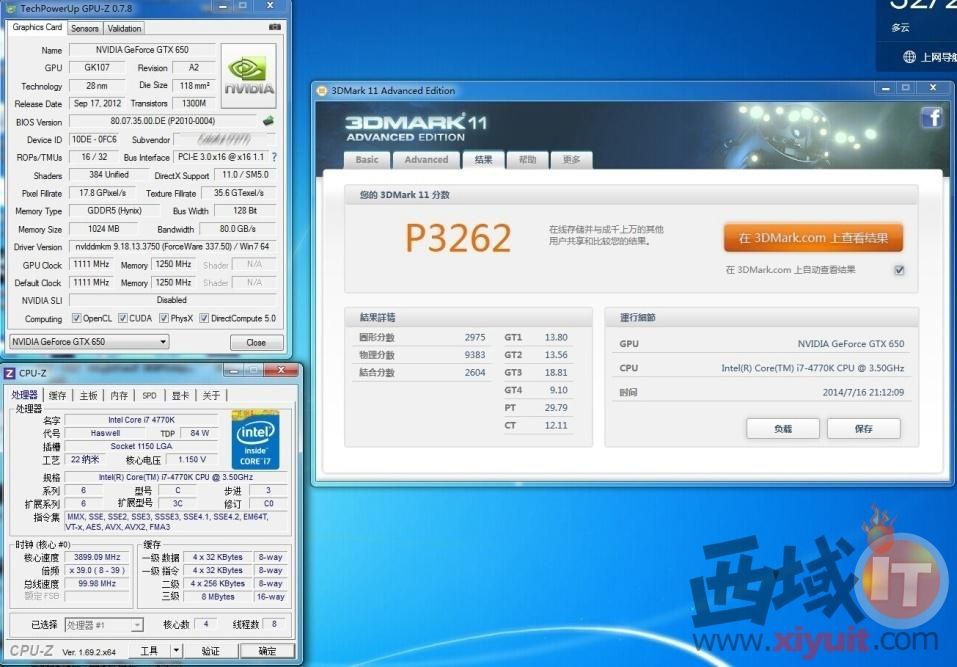Switch to GPU-Z Validation tab
Image resolution: width=957 pixels, height=667 pixels.
[124, 28]
